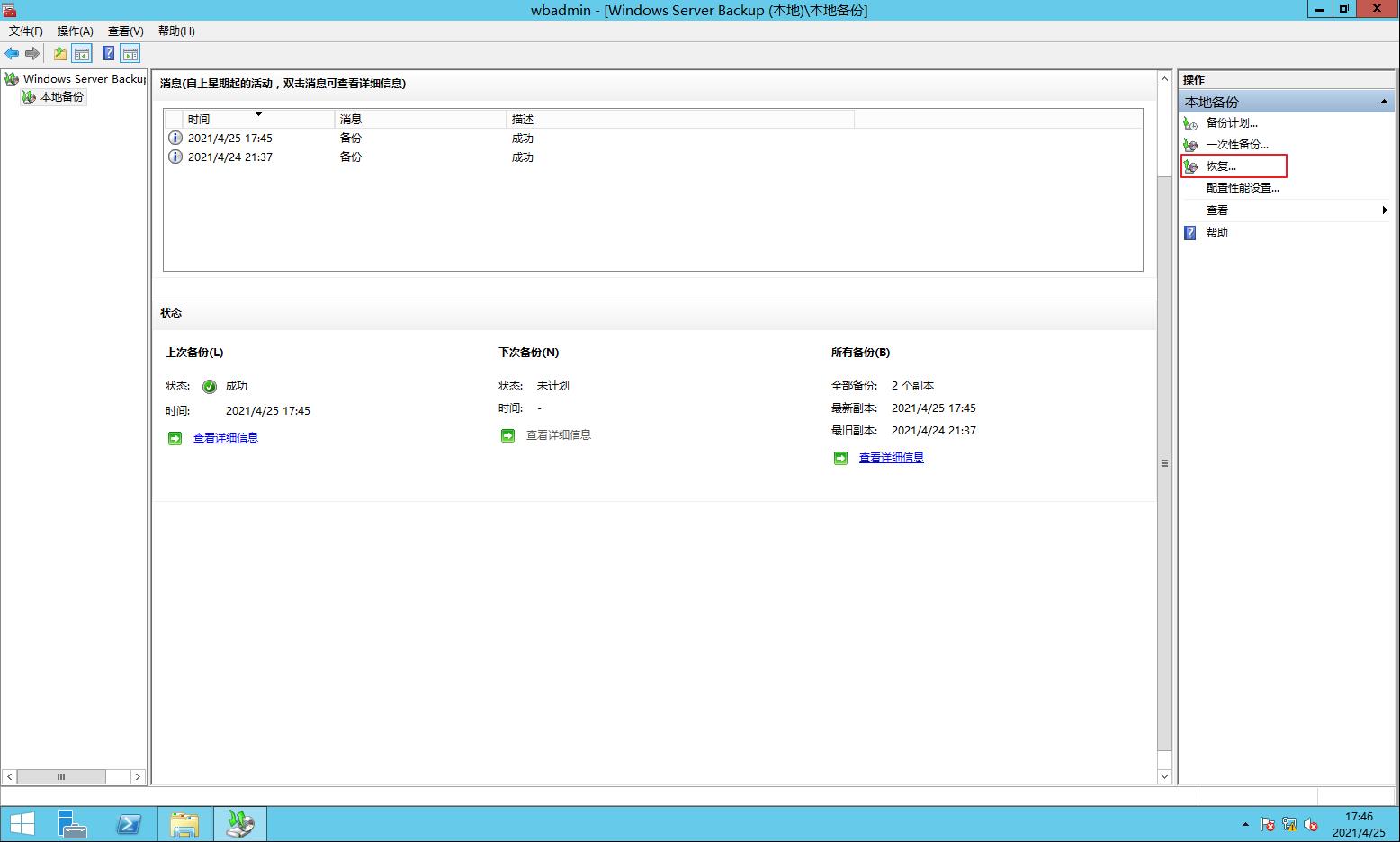Click the green success check icon under 上次备份
The height and width of the screenshot is (842, 1400).
[210, 387]
